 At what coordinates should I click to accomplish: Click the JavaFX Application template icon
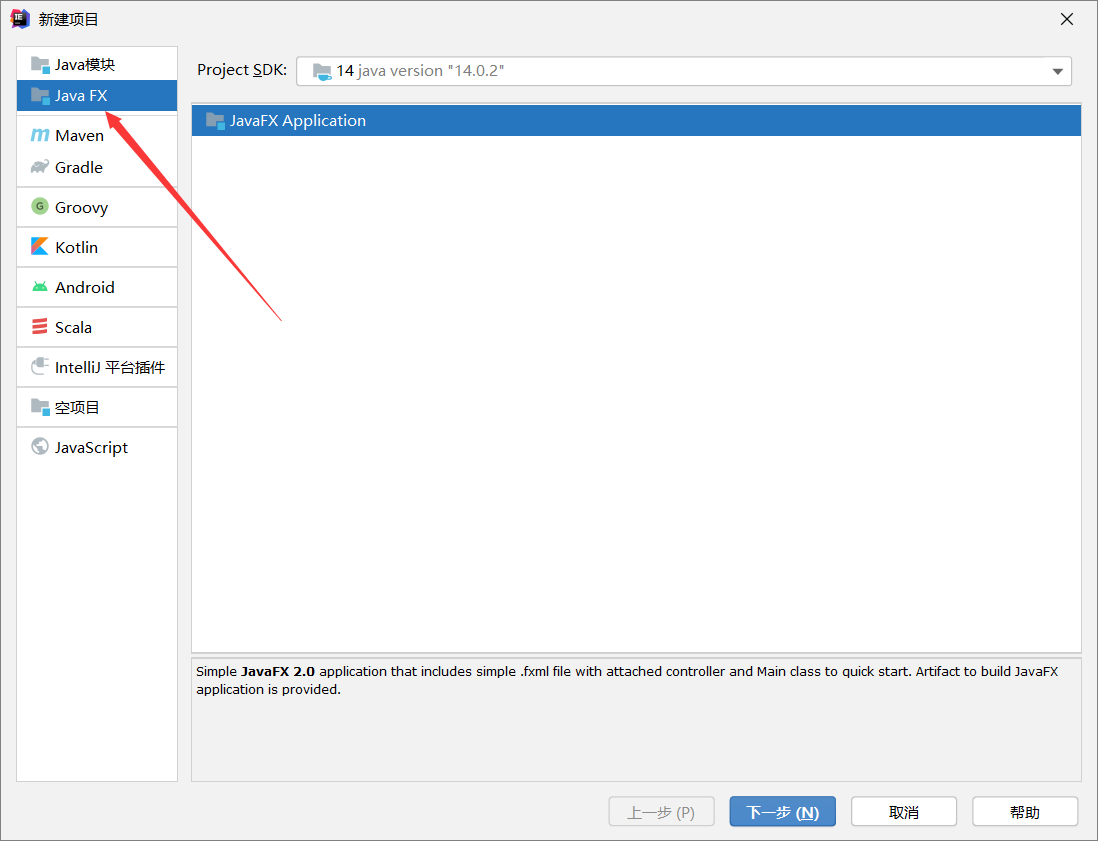(215, 120)
